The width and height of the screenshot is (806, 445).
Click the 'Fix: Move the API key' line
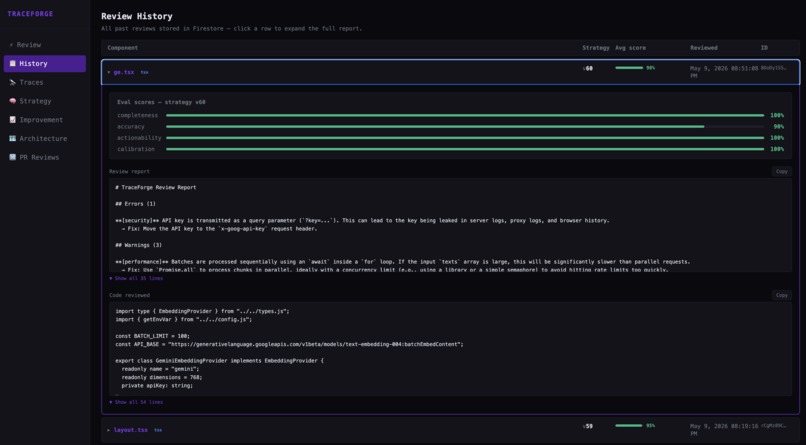tap(219, 229)
